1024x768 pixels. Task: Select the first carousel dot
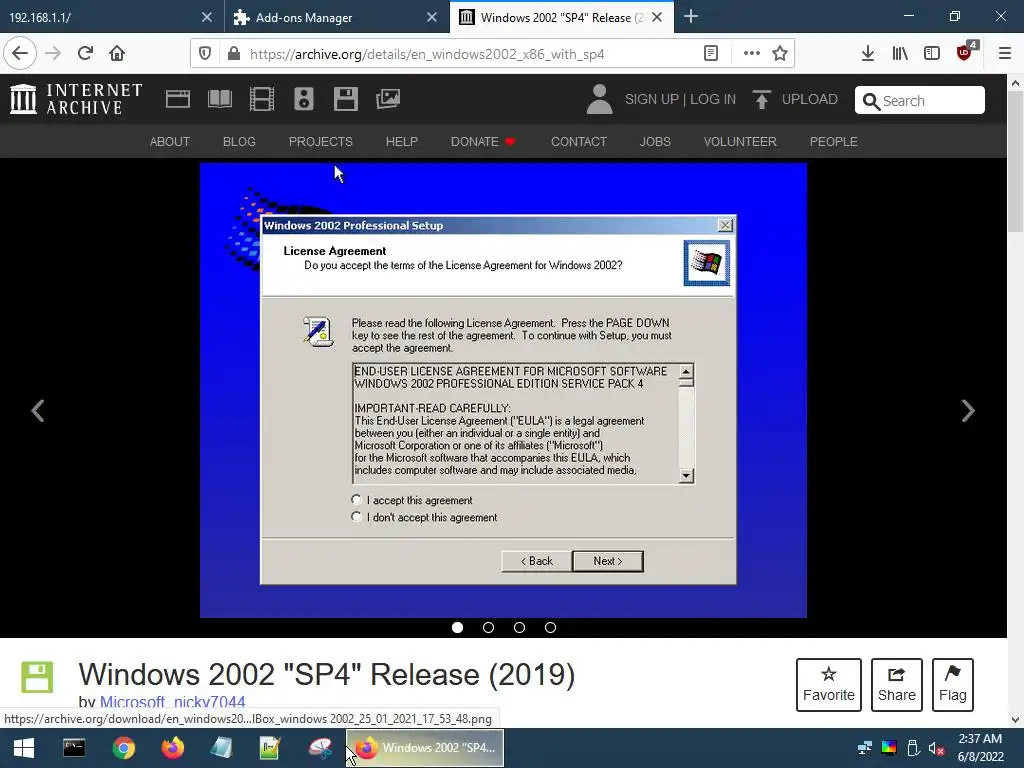457,628
